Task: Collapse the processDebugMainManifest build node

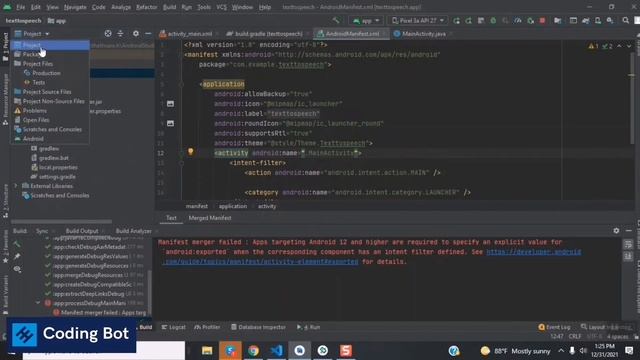Action: tap(38, 303)
